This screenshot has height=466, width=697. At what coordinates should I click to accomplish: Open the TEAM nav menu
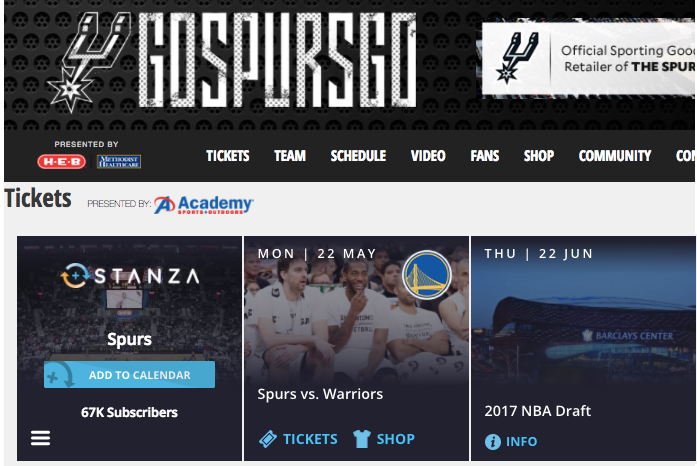pyautogui.click(x=290, y=156)
